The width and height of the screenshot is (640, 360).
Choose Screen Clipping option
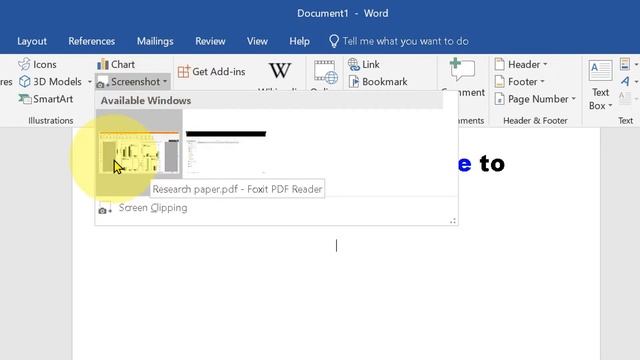pos(153,208)
